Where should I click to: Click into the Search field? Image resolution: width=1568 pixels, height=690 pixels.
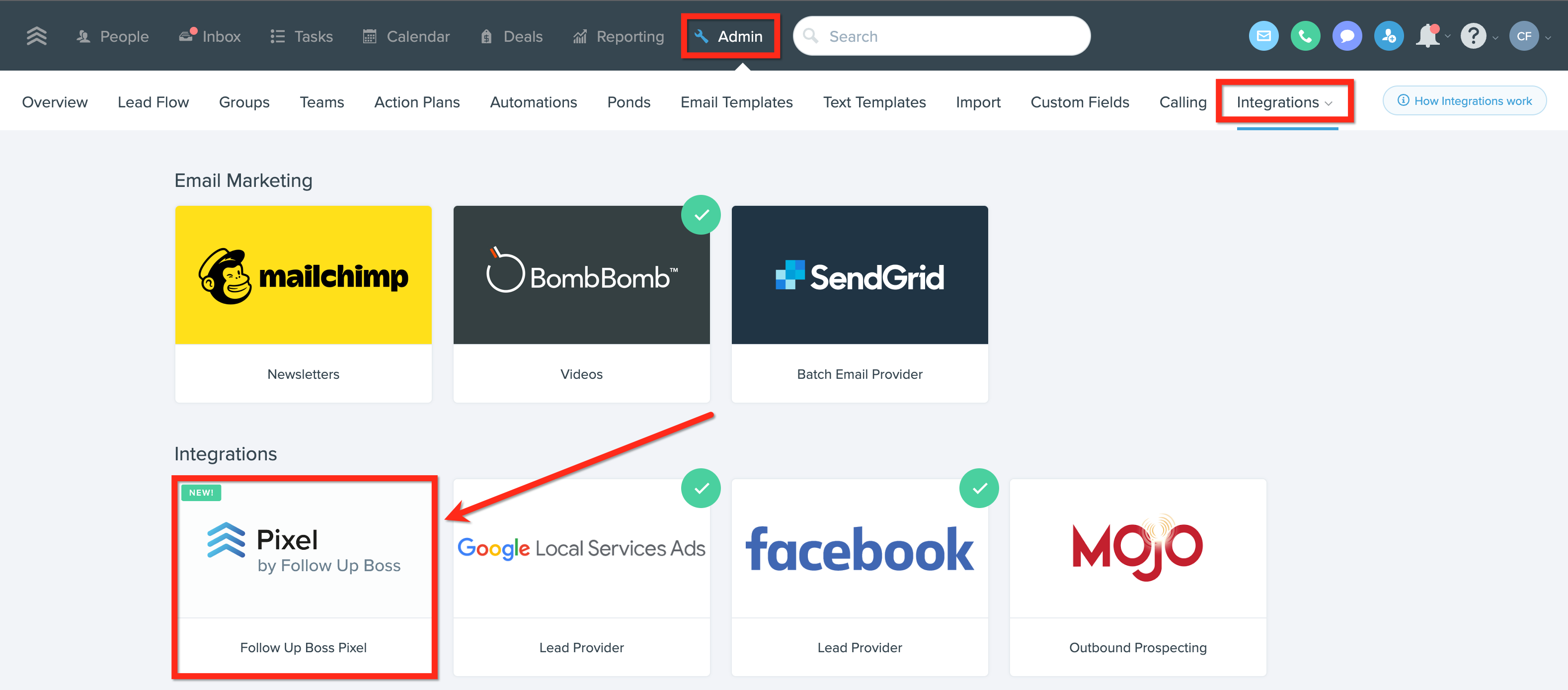[x=941, y=36]
